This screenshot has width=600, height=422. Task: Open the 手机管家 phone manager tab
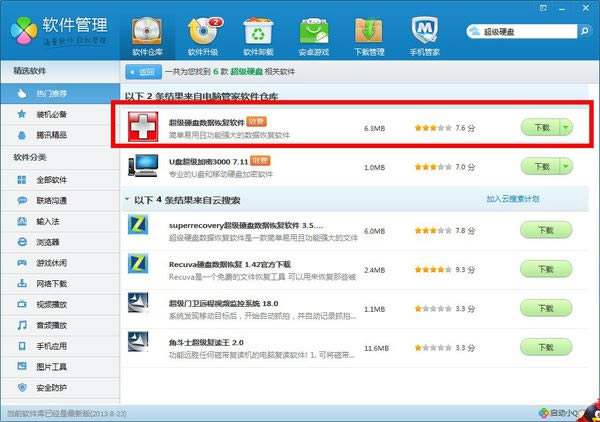point(424,37)
